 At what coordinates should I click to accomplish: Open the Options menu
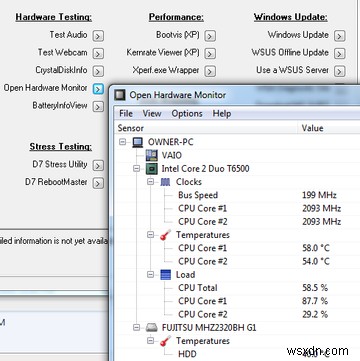[187, 114]
